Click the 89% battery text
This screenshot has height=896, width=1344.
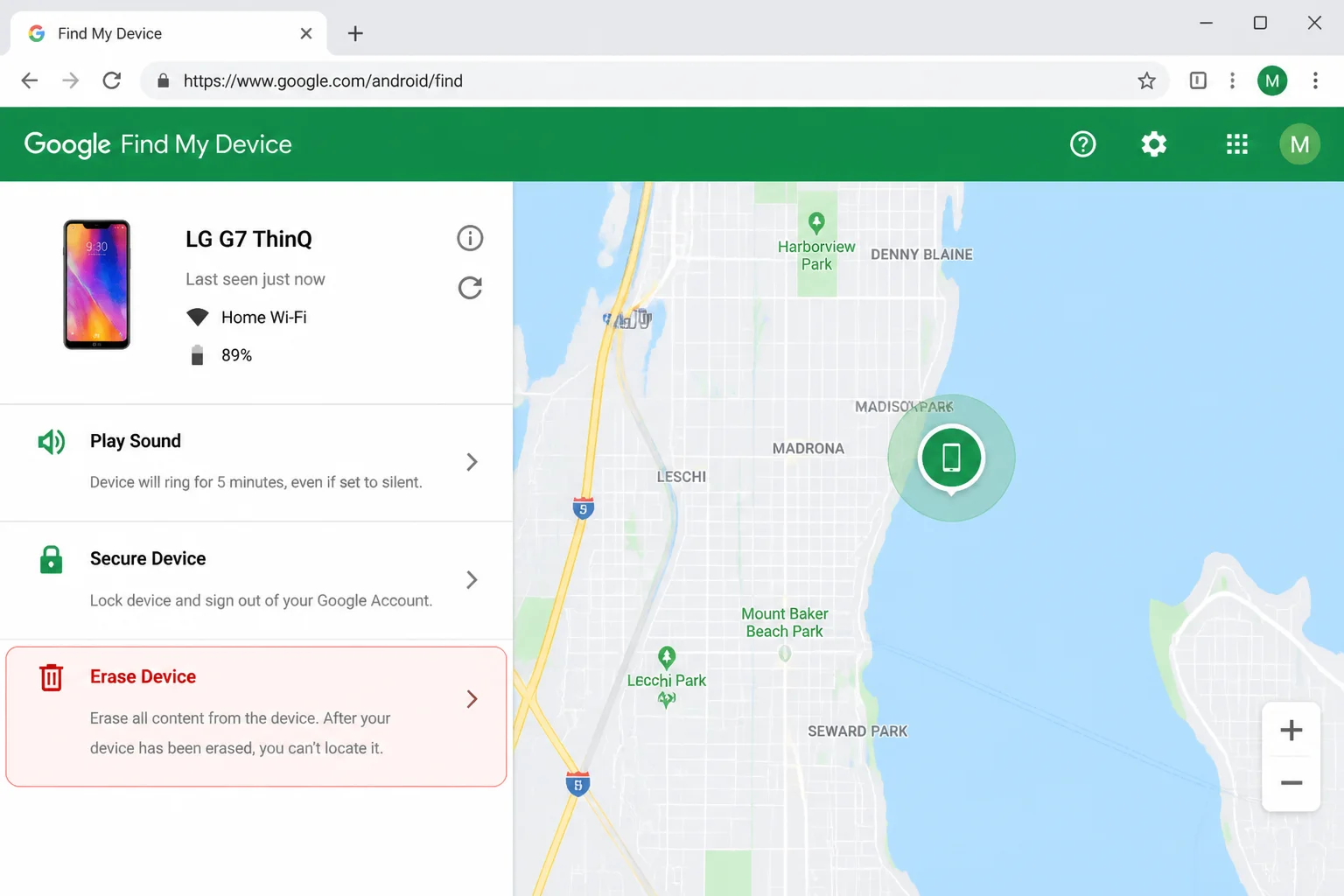[236, 355]
